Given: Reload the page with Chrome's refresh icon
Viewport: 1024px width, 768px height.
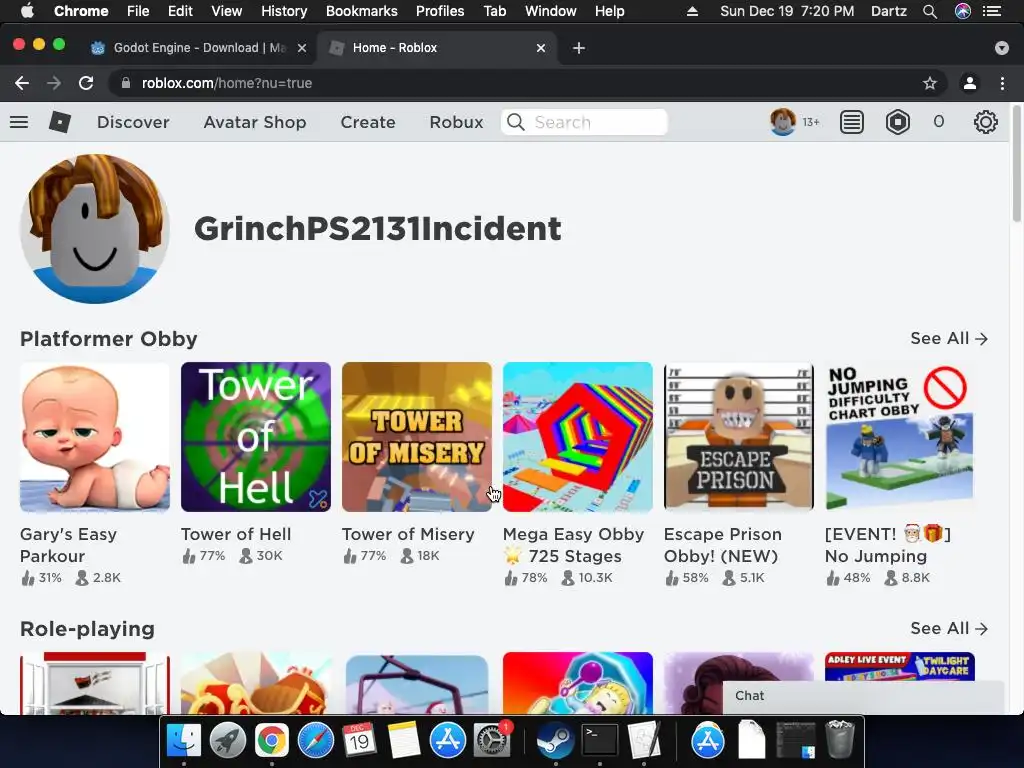Looking at the screenshot, I should click(86, 83).
